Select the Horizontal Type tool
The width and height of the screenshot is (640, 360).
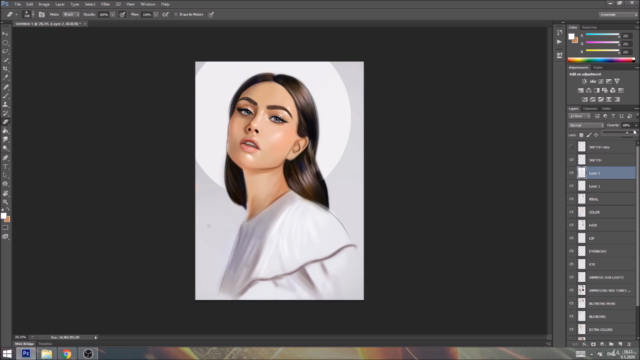(5, 167)
